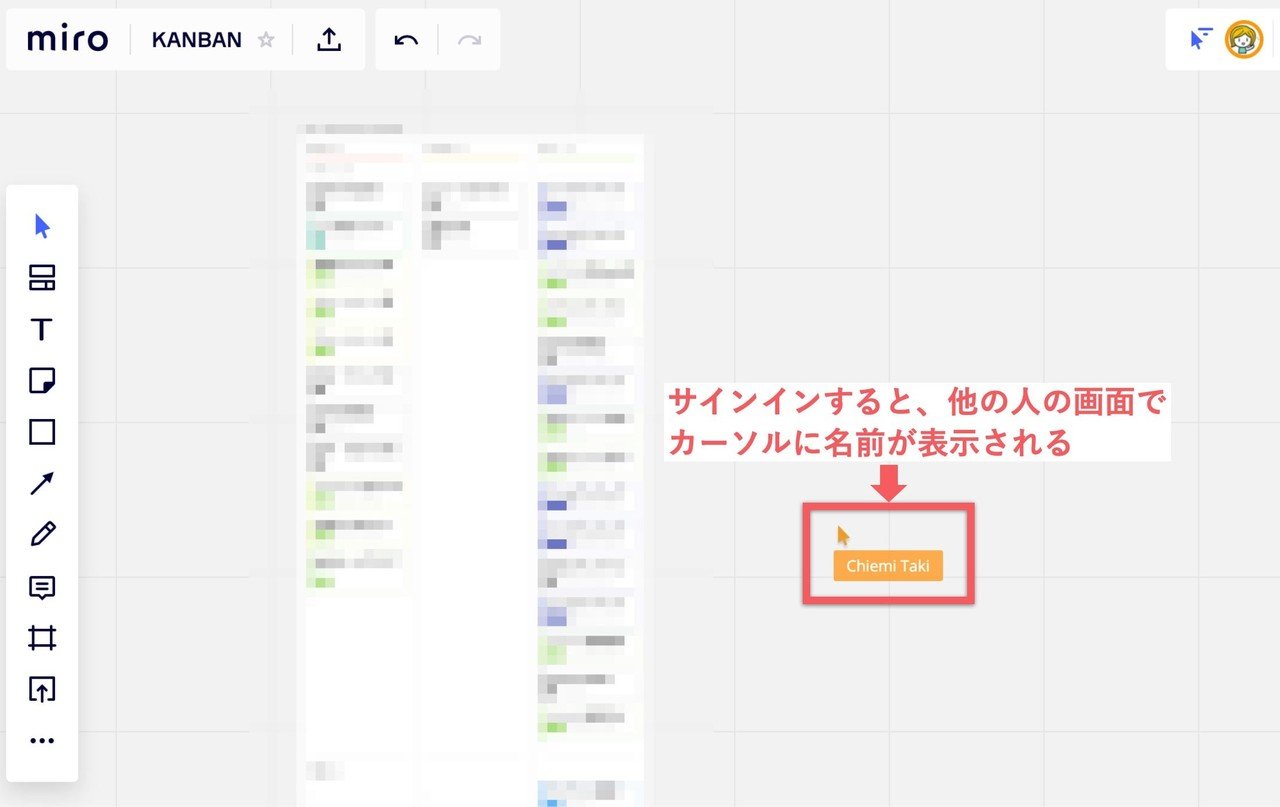
Task: Open the account menu via the avatar
Action: (1243, 39)
